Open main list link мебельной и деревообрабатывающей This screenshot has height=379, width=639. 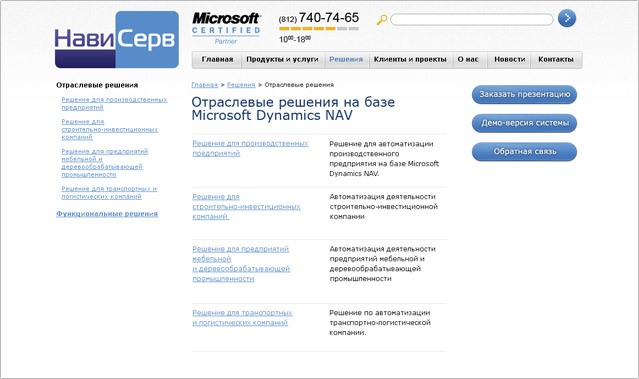(x=241, y=264)
